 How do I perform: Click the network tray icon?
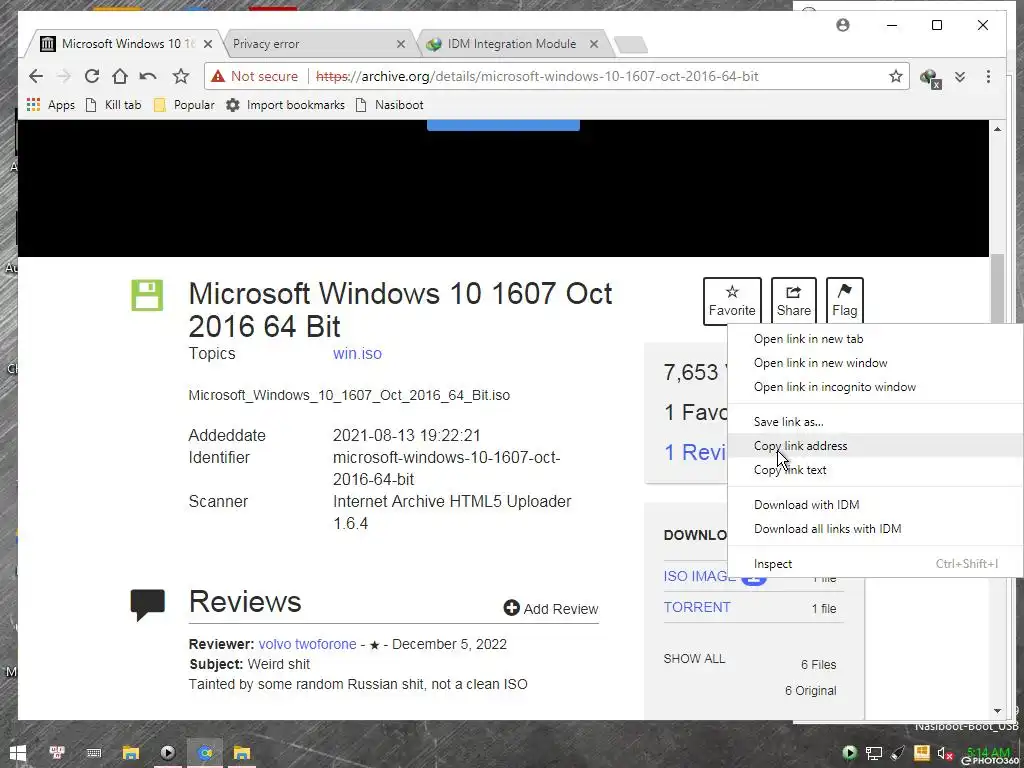[874, 753]
